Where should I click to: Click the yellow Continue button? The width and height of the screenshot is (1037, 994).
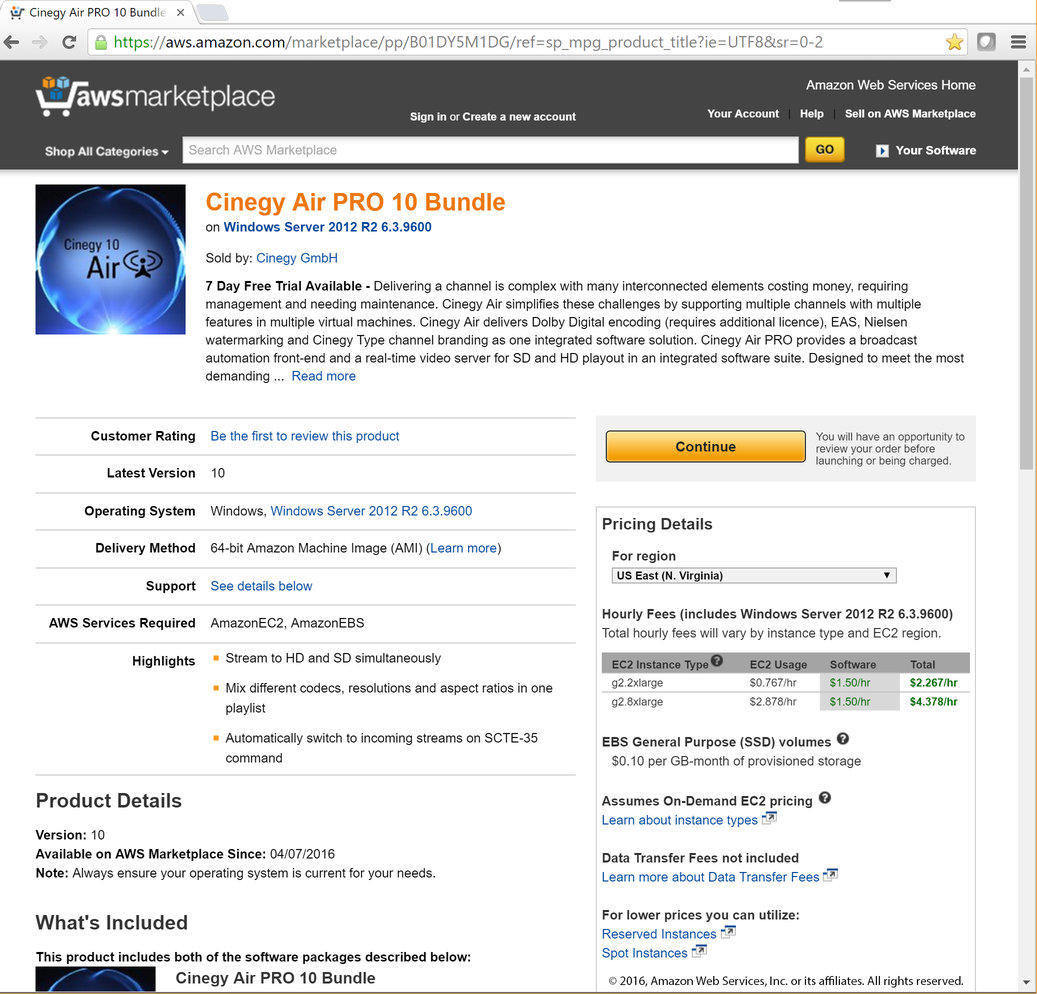[x=706, y=446]
